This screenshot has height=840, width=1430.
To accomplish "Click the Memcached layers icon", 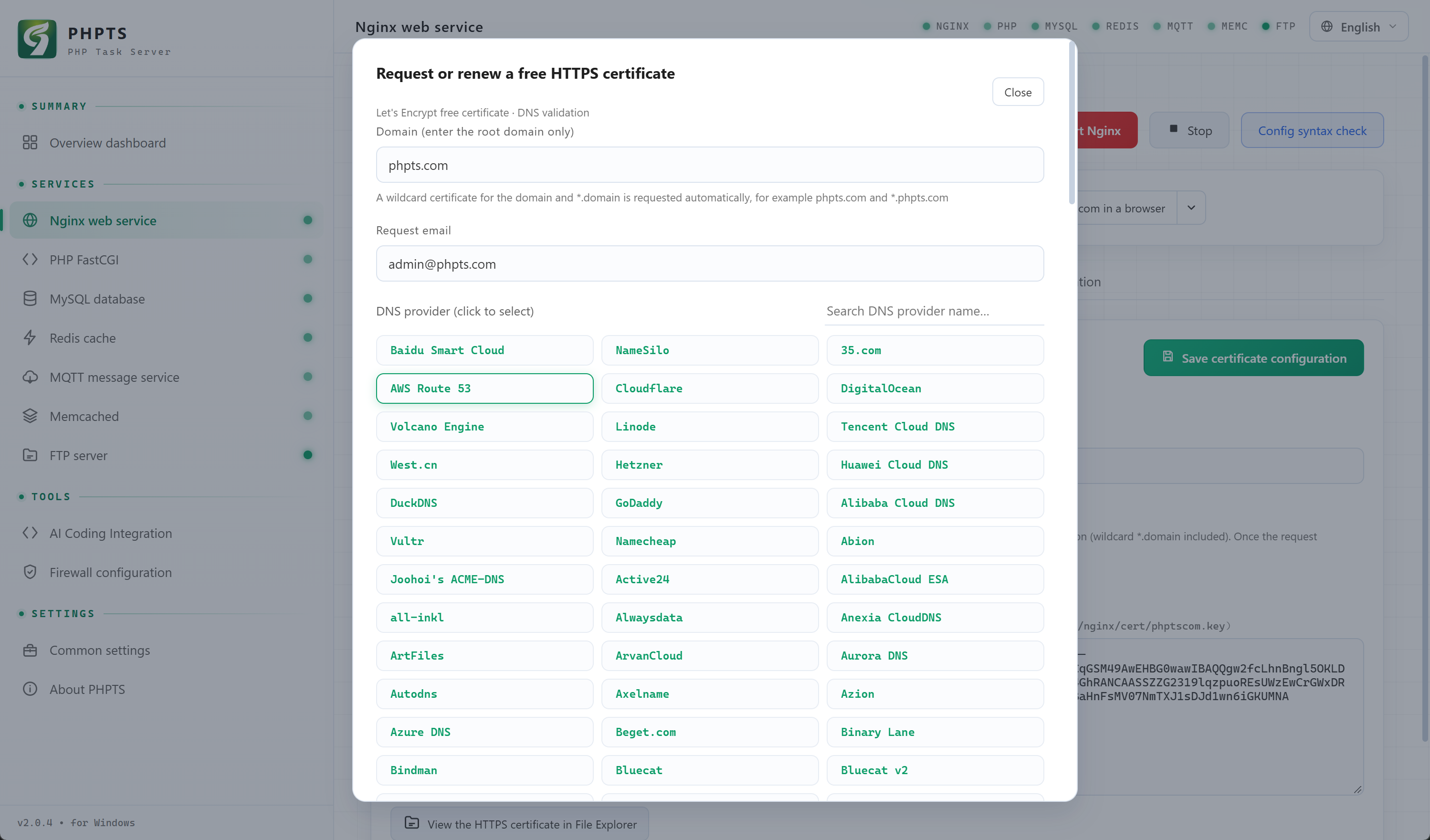I will coord(30,416).
